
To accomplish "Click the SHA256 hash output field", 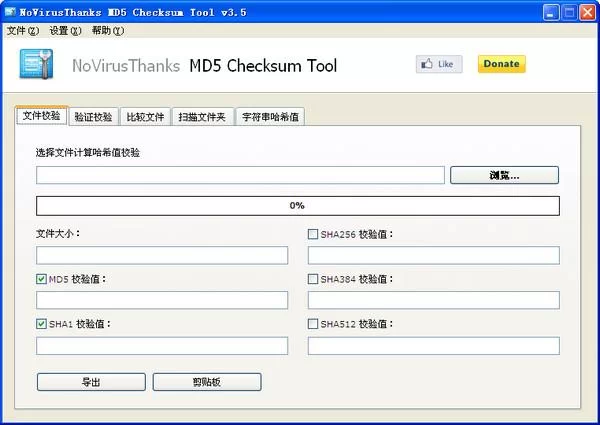I will pos(434,255).
